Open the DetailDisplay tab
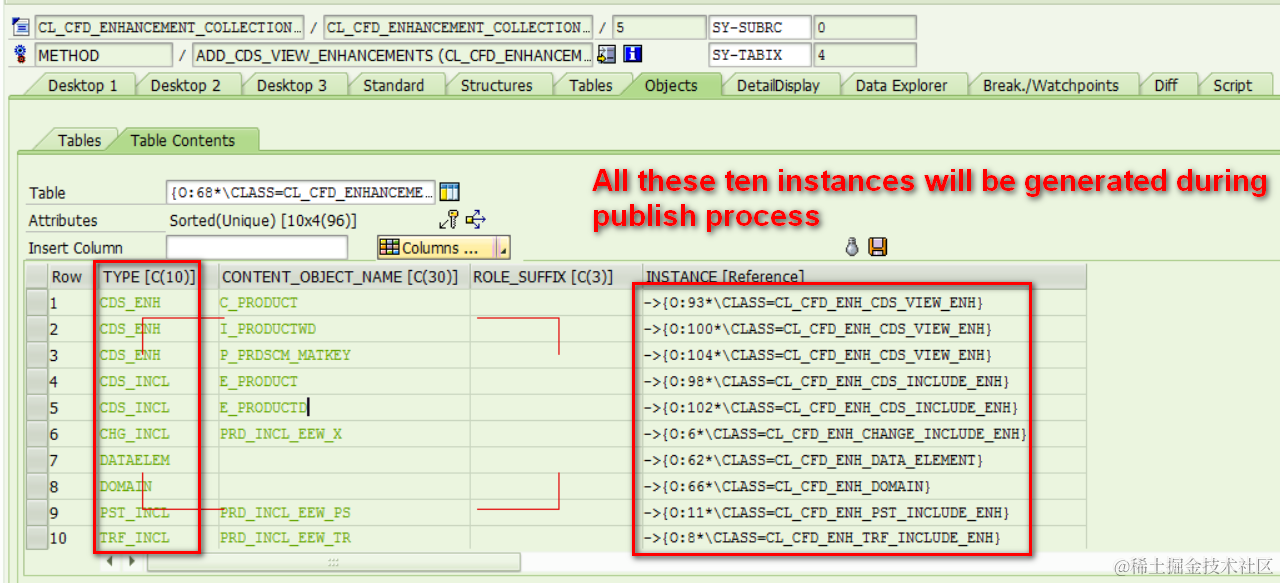 click(x=778, y=85)
